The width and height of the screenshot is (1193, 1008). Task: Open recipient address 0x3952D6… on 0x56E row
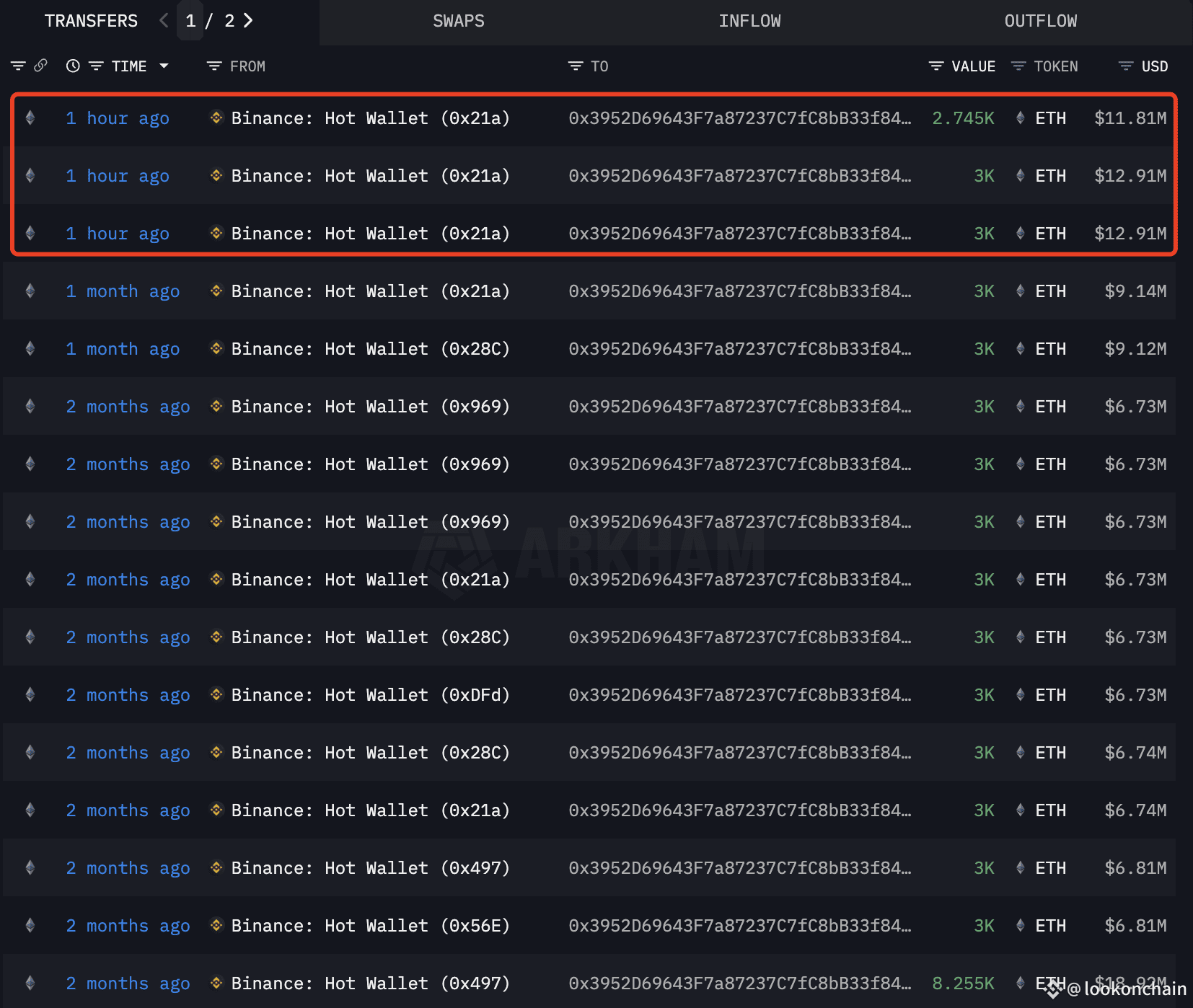[x=740, y=926]
